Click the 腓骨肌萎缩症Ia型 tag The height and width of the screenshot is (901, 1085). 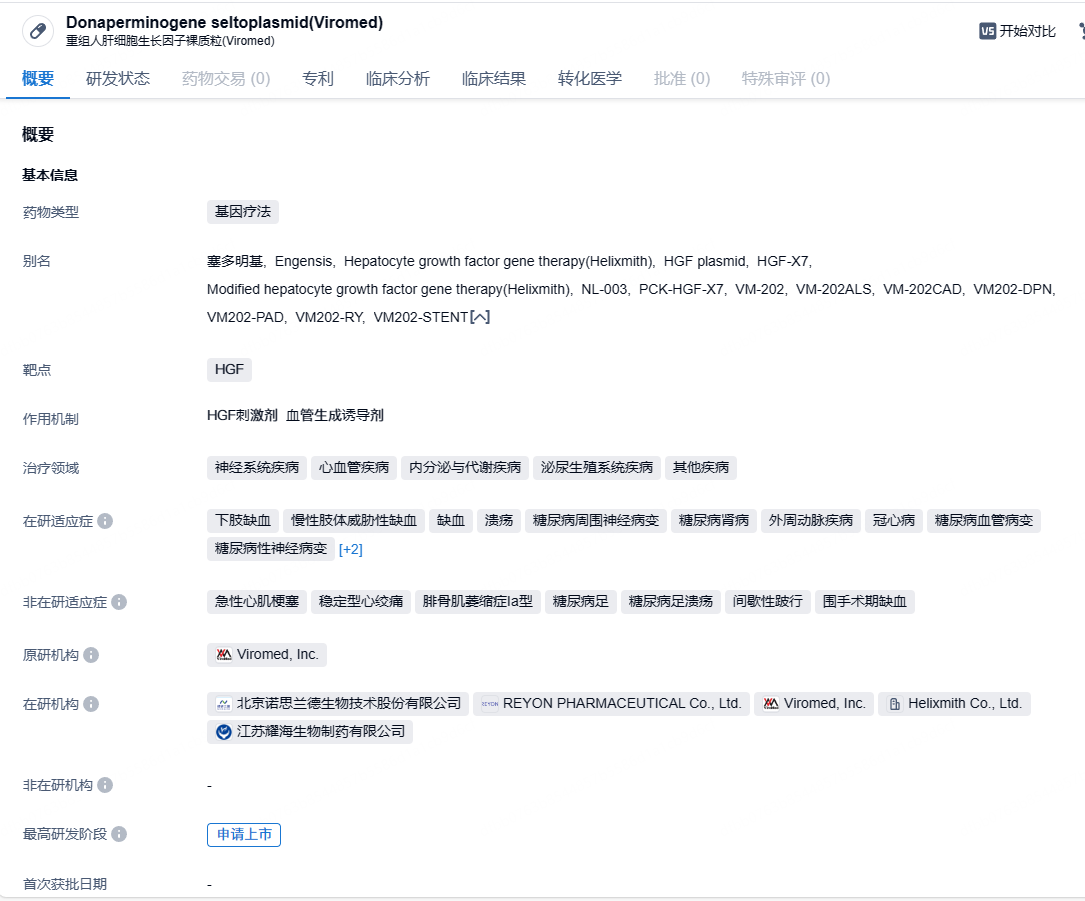[x=477, y=601]
